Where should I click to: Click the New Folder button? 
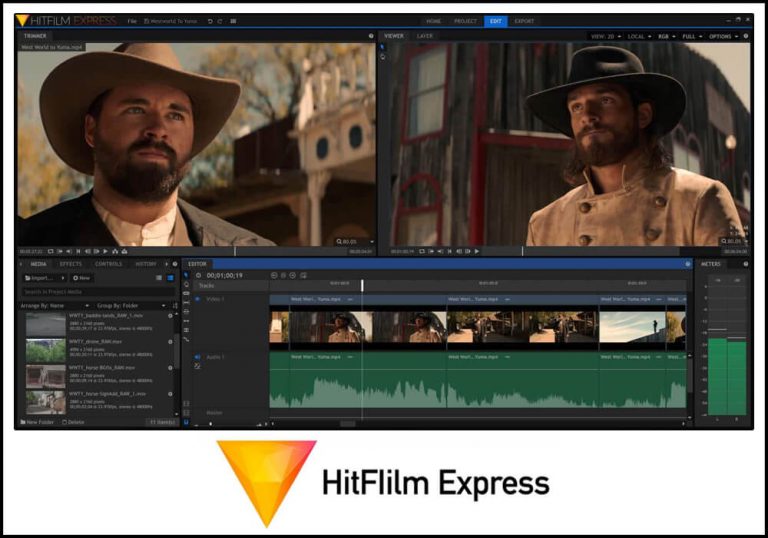click(37, 422)
